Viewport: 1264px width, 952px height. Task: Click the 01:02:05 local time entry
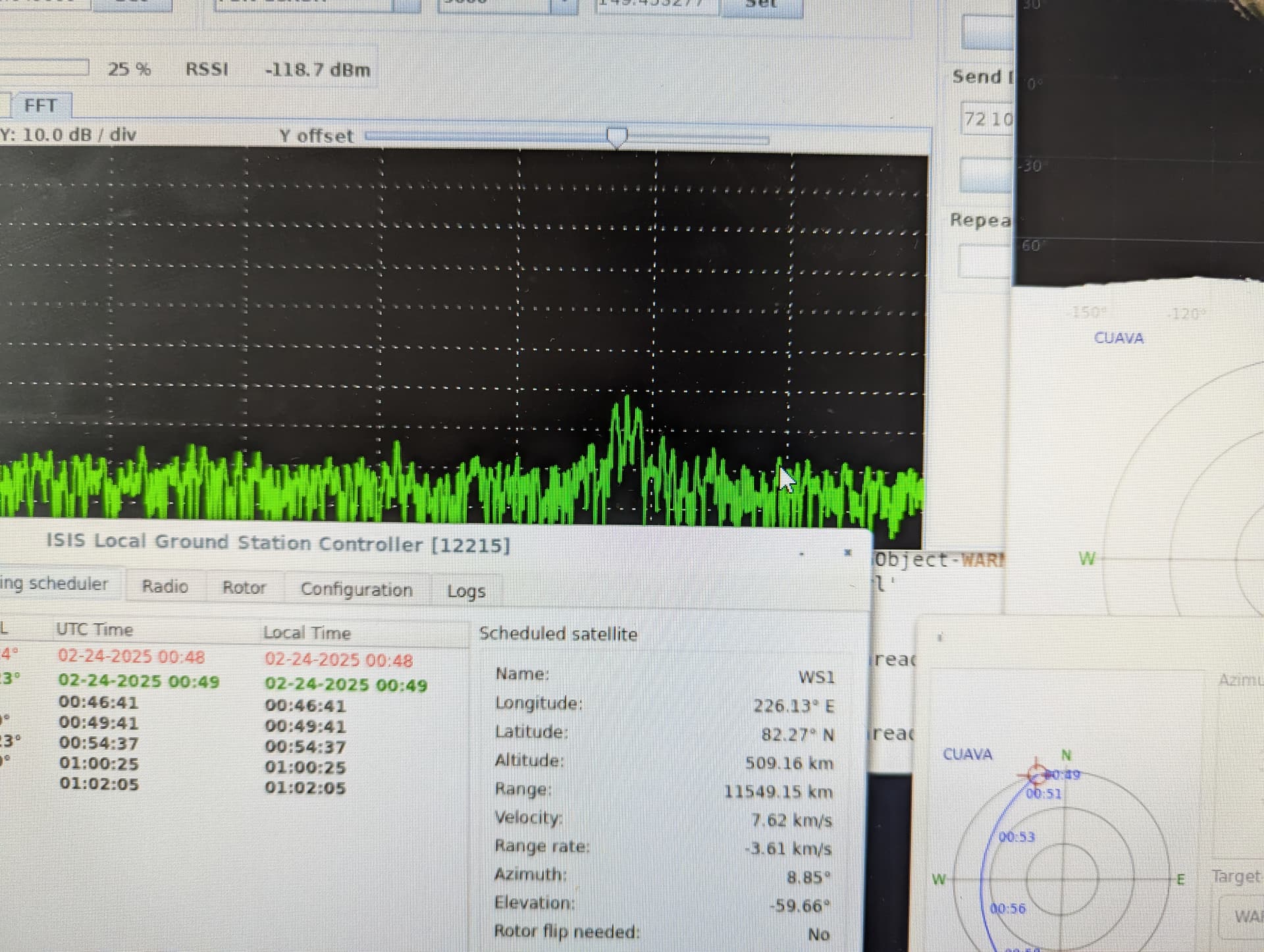point(305,787)
